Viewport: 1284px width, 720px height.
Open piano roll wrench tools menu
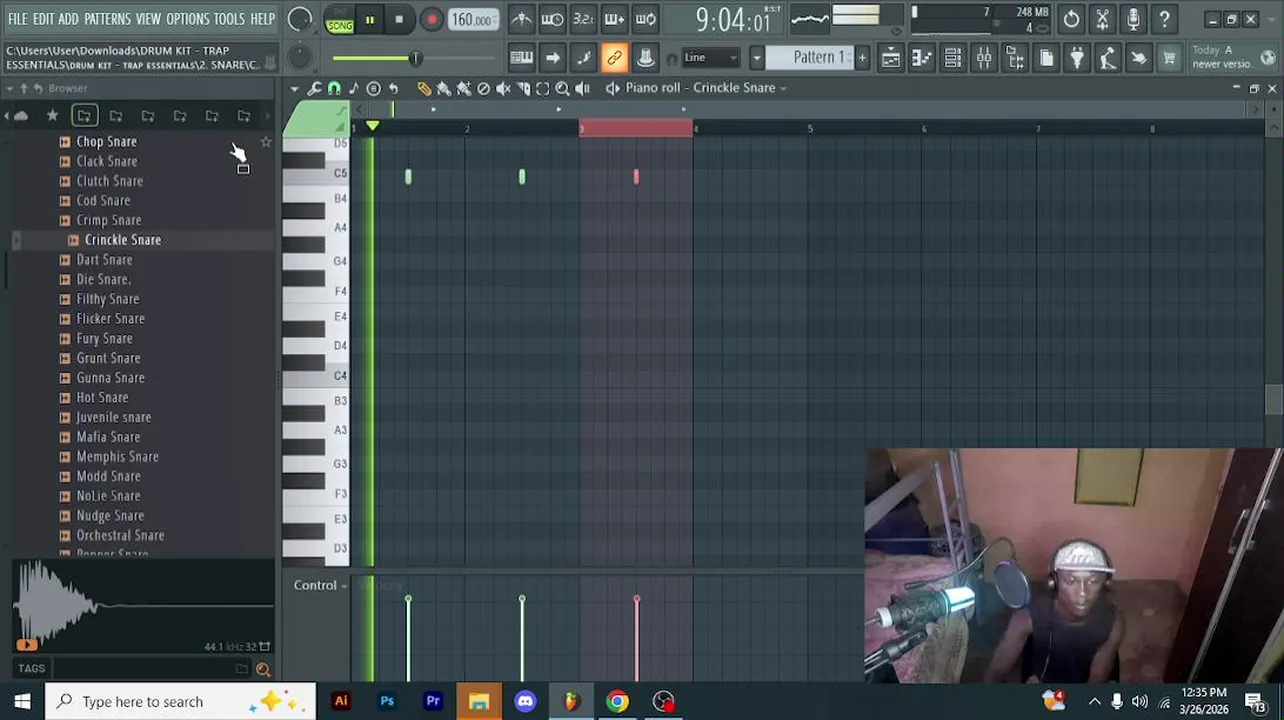click(314, 88)
